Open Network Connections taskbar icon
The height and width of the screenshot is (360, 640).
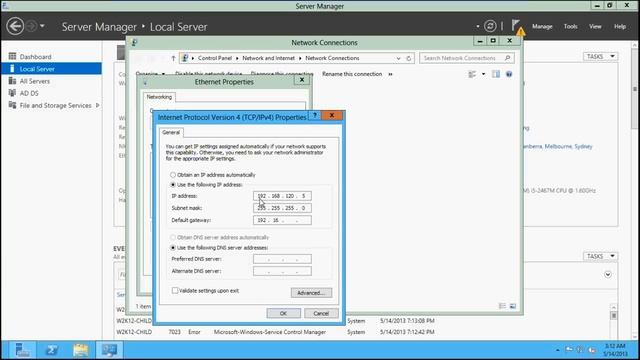(109, 350)
